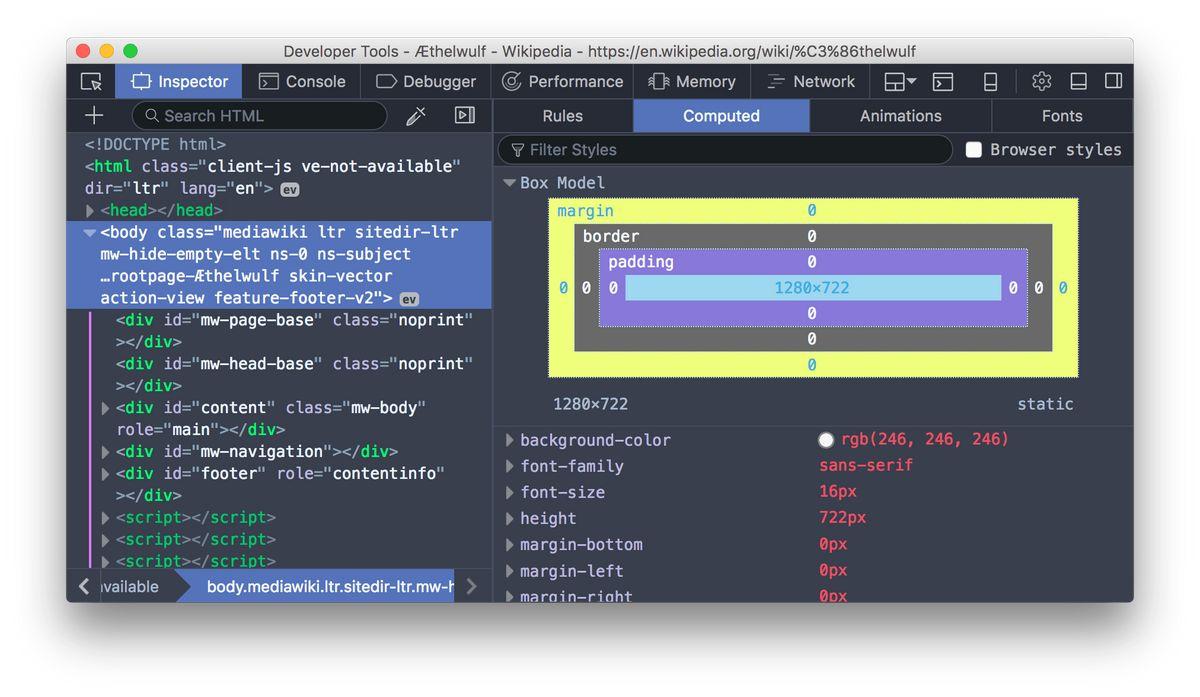Open Responsive Design Mode phone icon
The height and width of the screenshot is (697, 1200).
tap(990, 82)
